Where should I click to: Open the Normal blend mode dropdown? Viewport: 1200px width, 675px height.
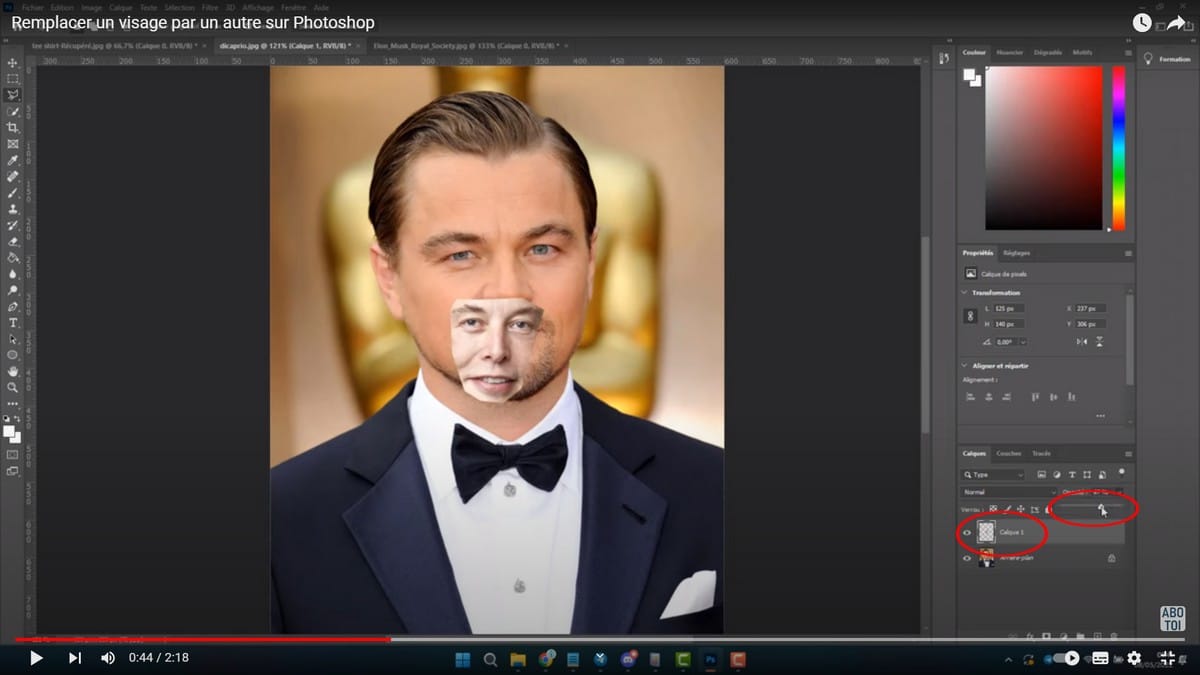click(1005, 492)
